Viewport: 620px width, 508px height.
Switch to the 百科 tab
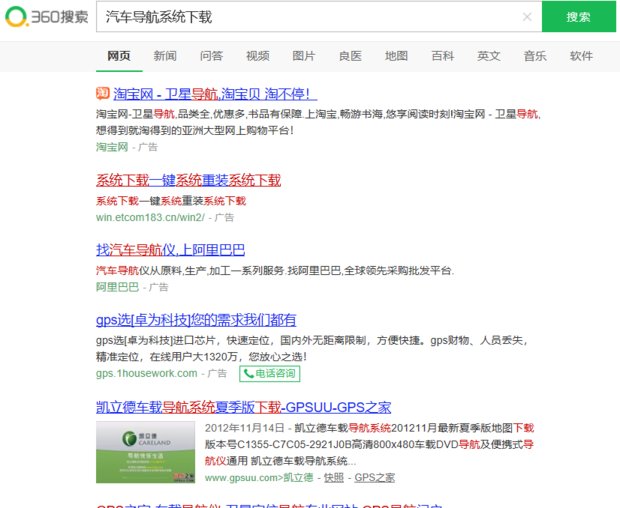pyautogui.click(x=443, y=56)
